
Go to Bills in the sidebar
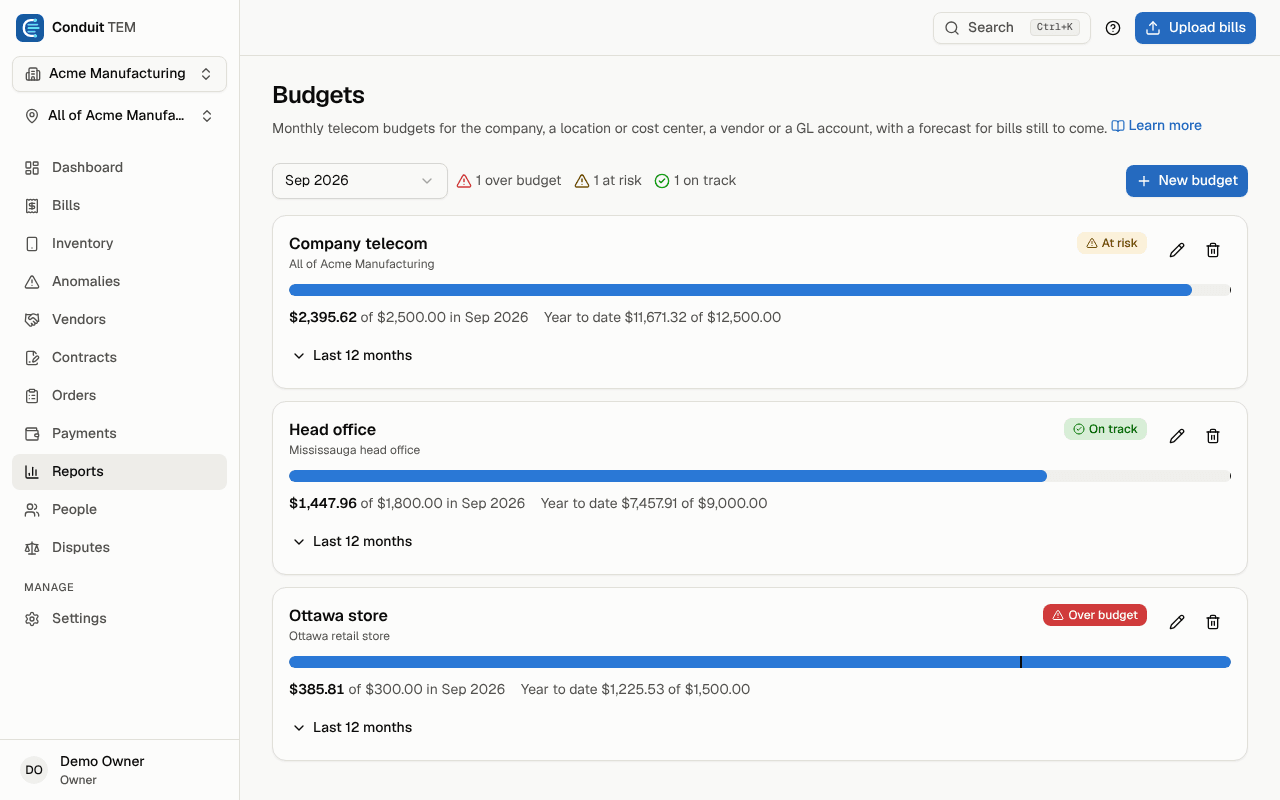pyautogui.click(x=119, y=206)
